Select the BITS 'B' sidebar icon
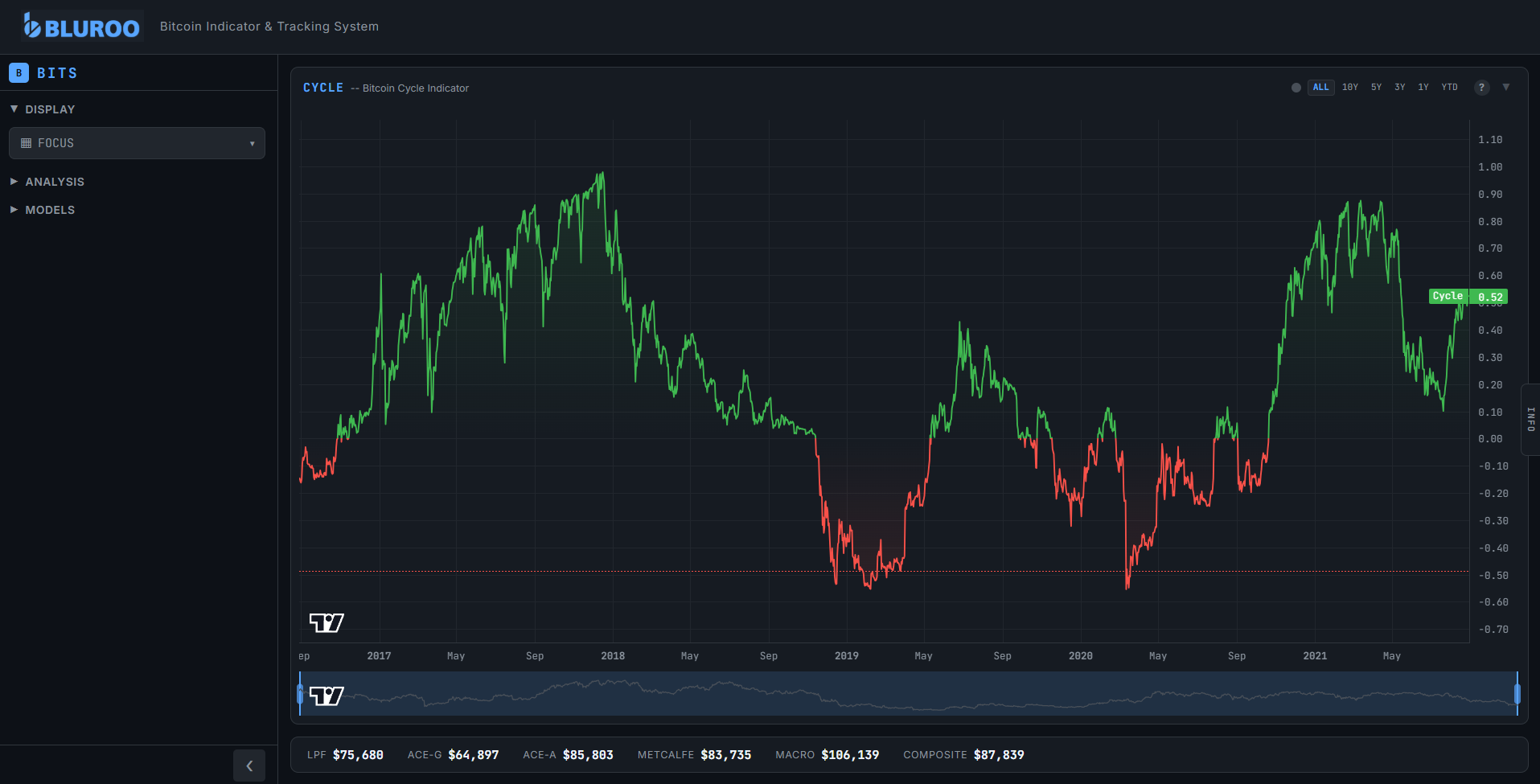The width and height of the screenshot is (1540, 784). (18, 72)
